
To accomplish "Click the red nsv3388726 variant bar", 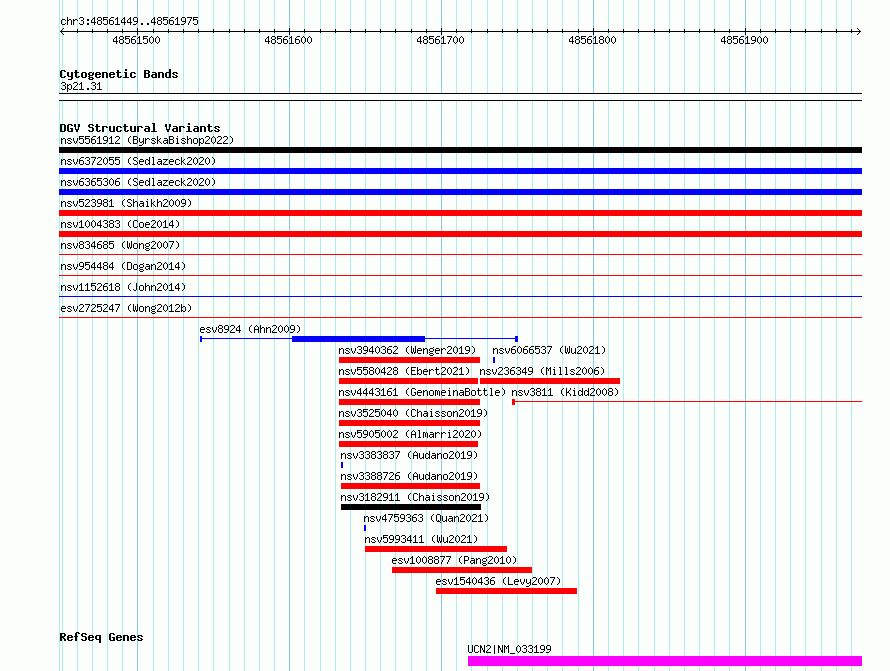I will pos(410,486).
